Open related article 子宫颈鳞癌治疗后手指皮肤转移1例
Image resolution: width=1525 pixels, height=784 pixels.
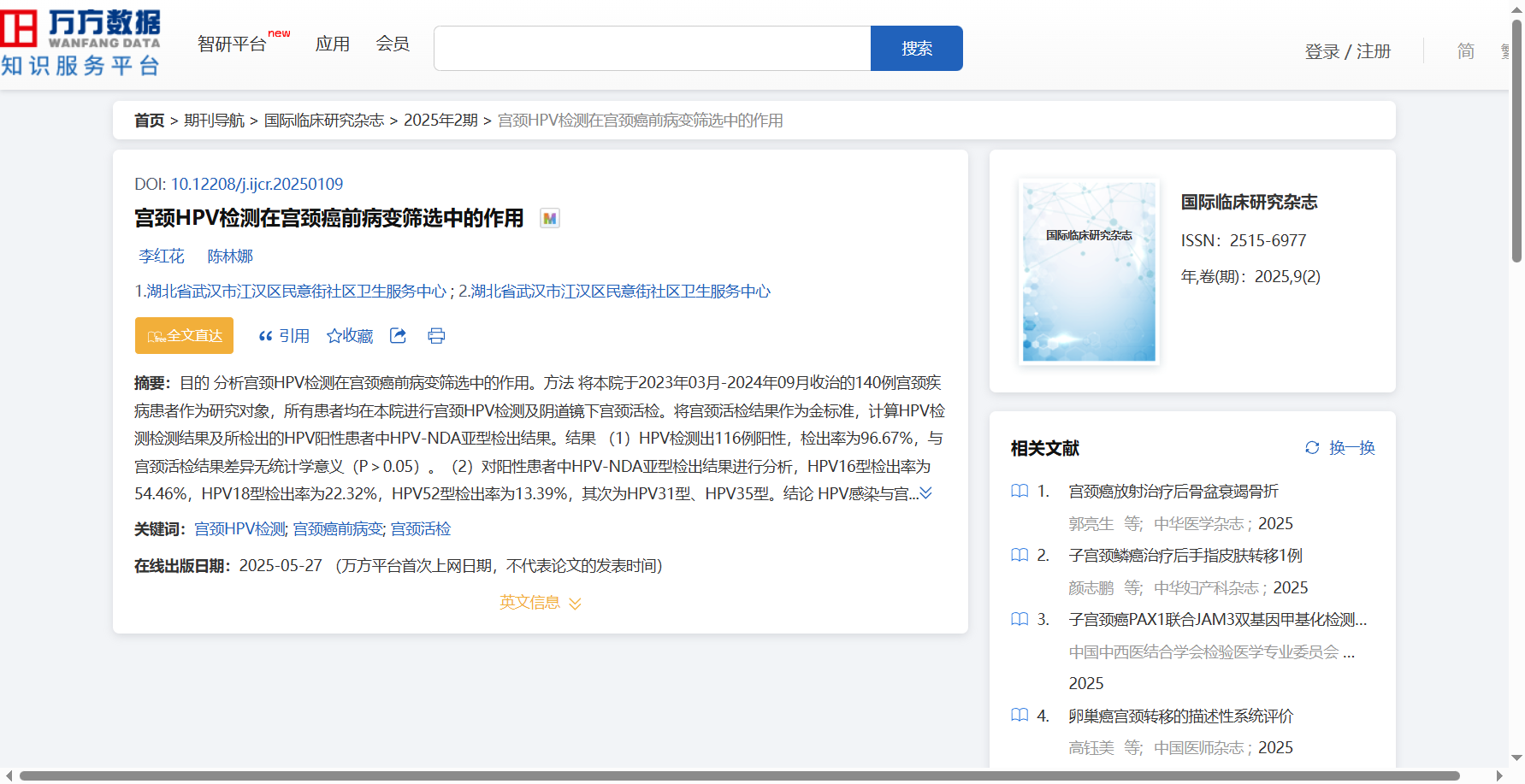tap(1185, 555)
